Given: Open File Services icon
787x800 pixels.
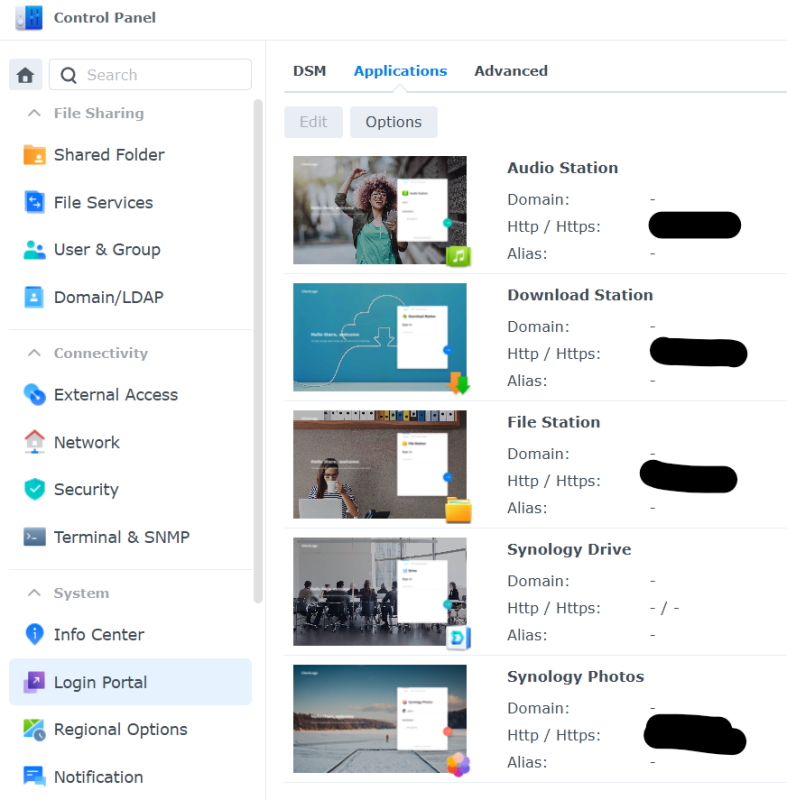Looking at the screenshot, I should point(35,202).
